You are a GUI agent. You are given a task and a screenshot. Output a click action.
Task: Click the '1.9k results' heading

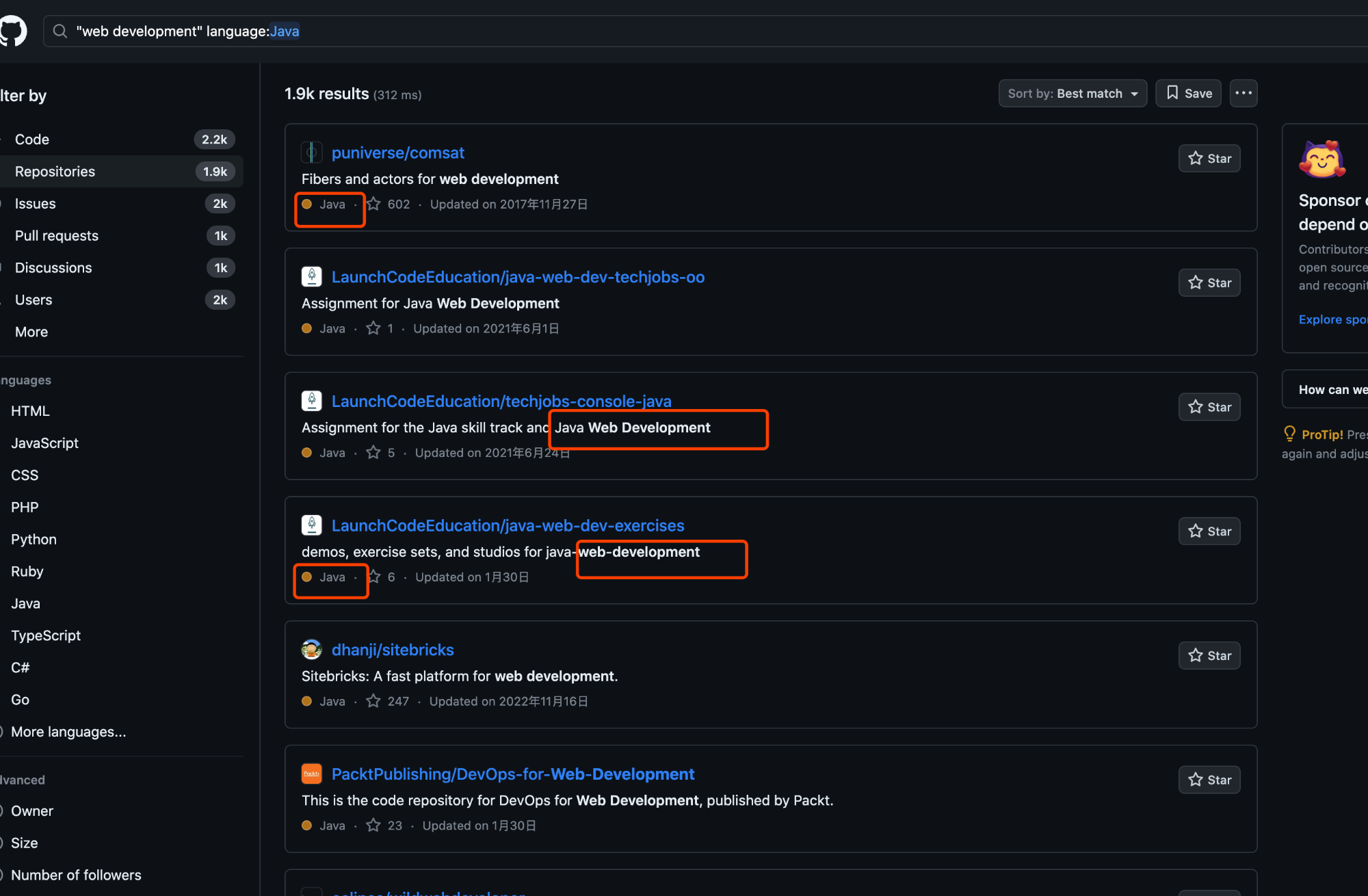tap(326, 94)
